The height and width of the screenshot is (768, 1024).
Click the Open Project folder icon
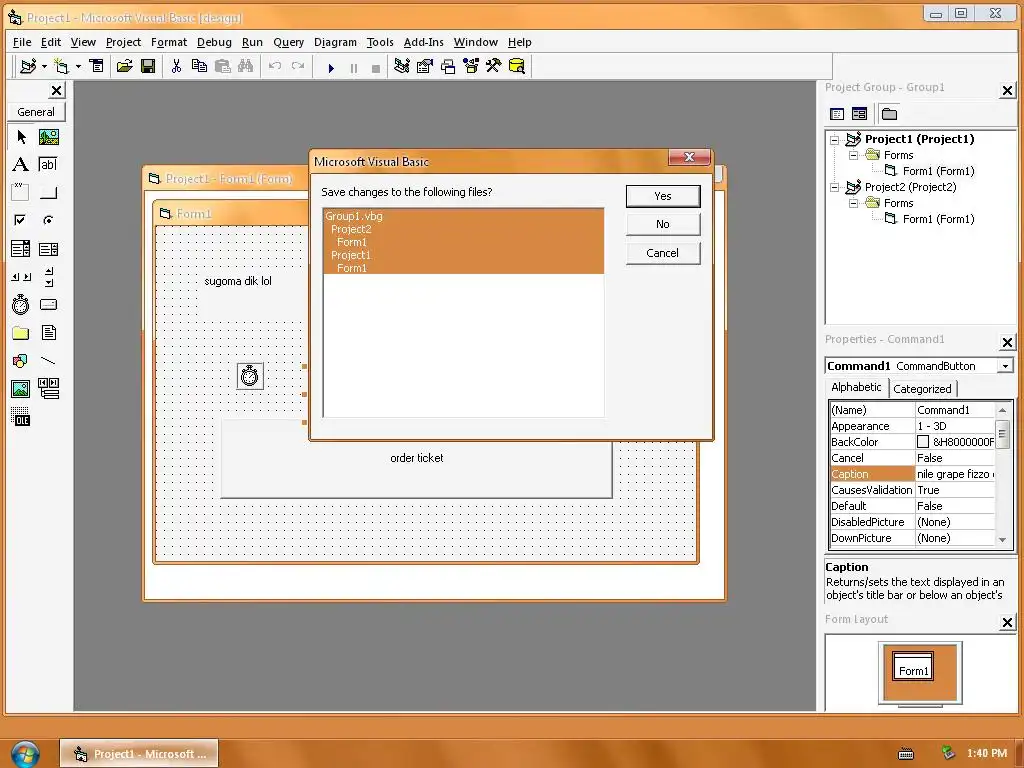point(124,66)
